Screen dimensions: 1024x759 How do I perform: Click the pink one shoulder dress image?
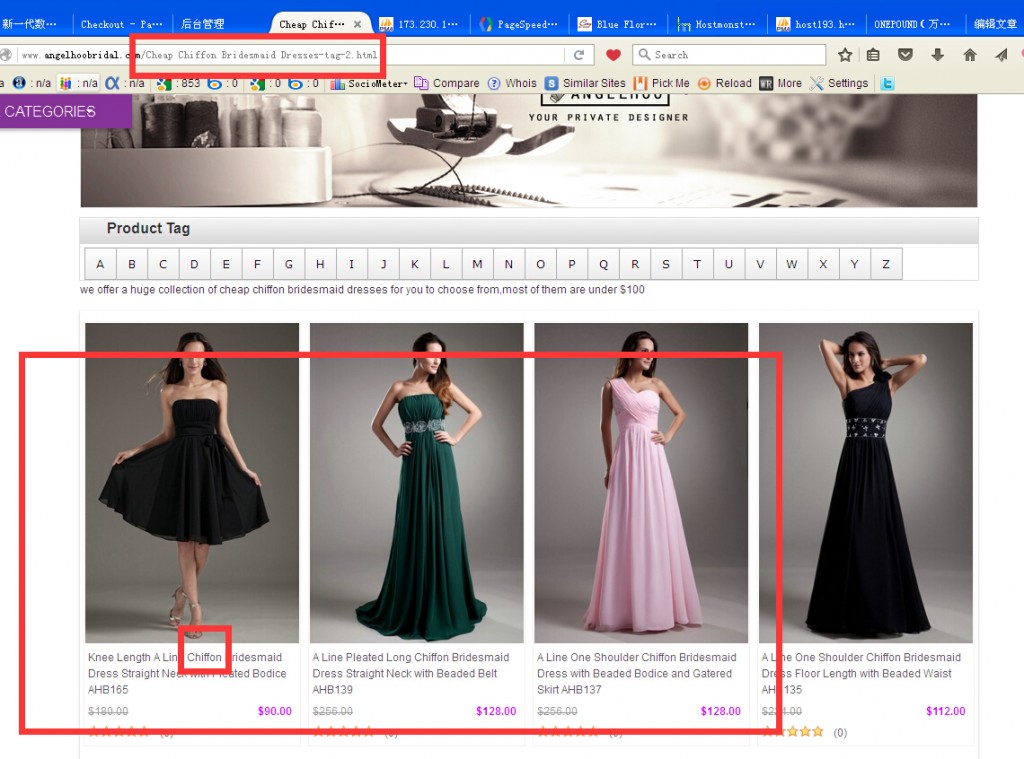[x=641, y=482]
